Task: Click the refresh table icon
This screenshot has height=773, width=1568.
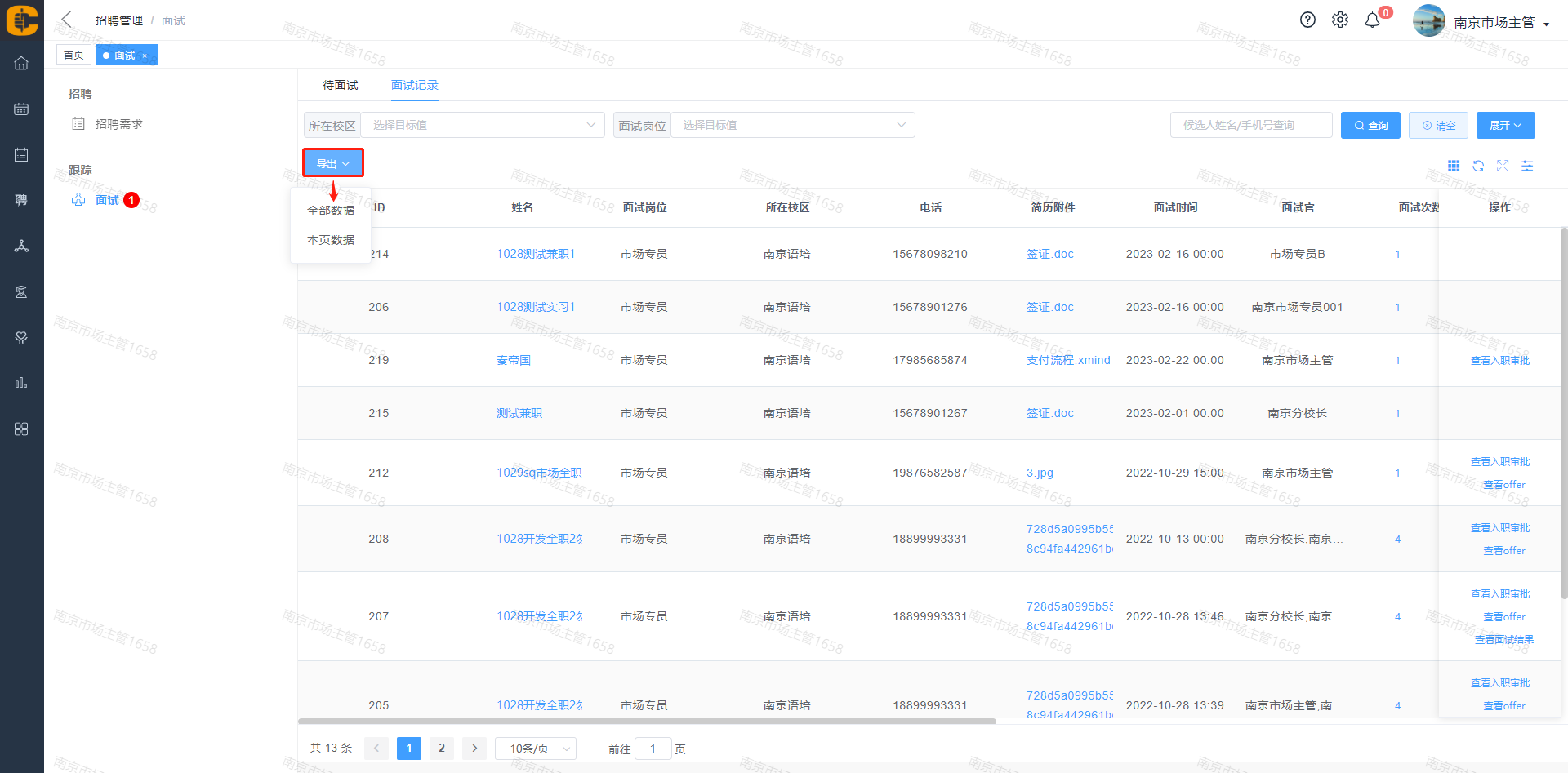Action: pos(1478,166)
